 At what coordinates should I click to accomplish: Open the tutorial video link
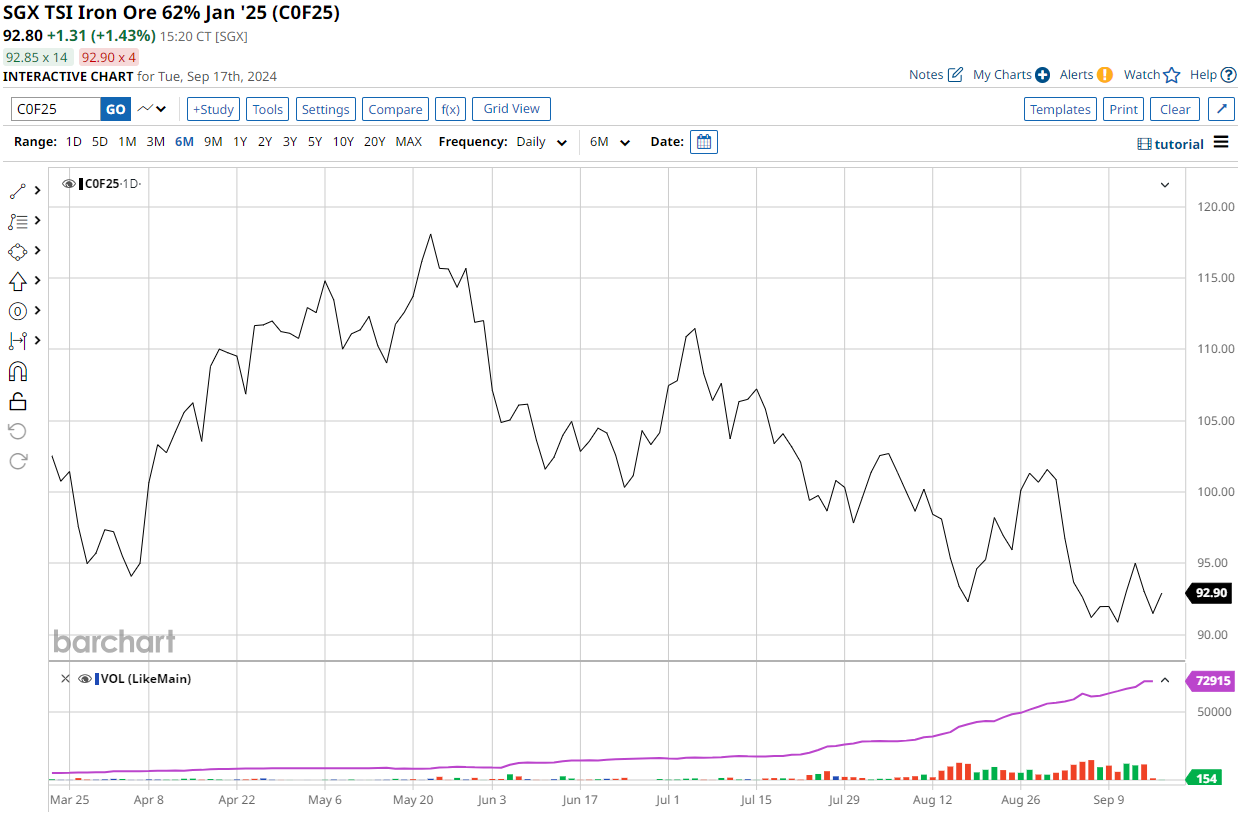pos(1170,144)
